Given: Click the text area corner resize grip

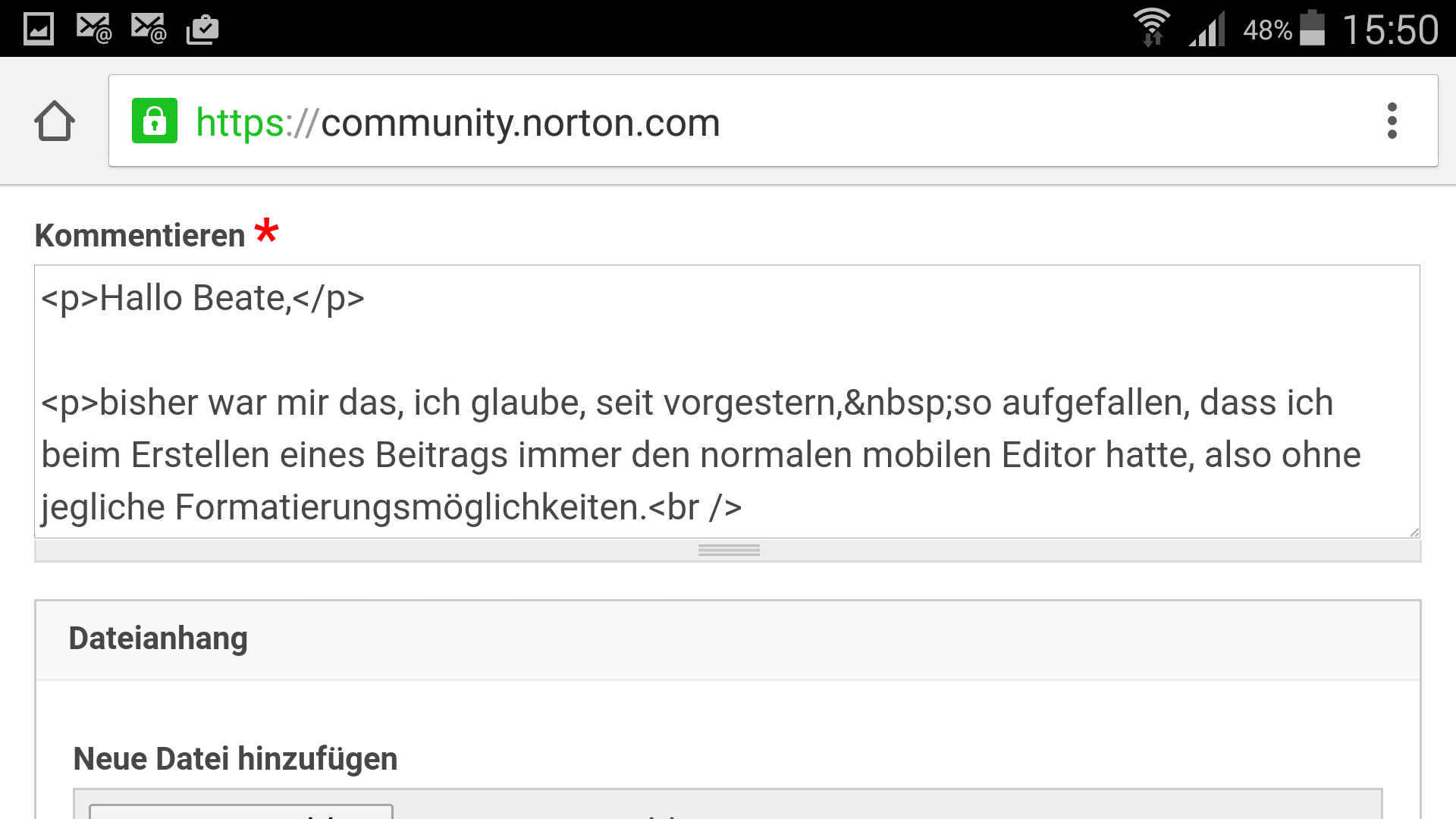Looking at the screenshot, I should [x=1414, y=532].
